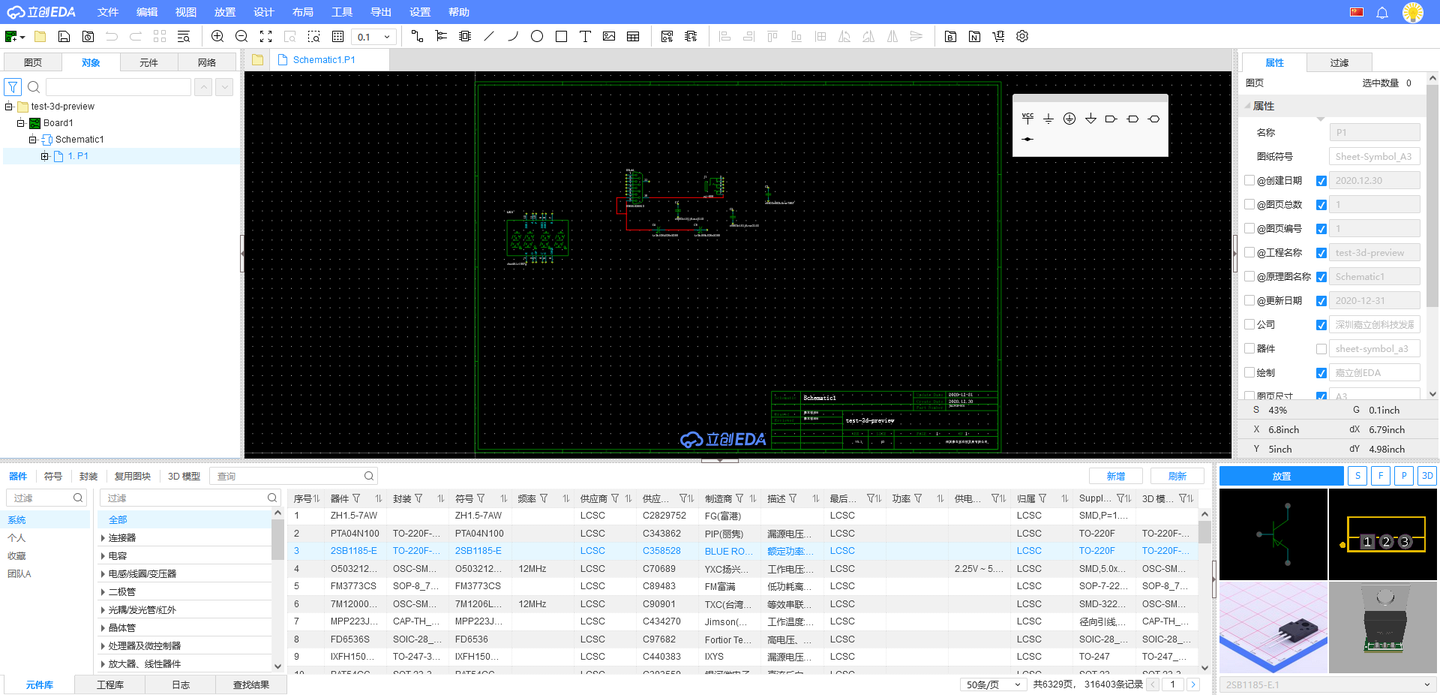
Task: Switch to the 元件 tab in left panel
Action: click(x=149, y=62)
